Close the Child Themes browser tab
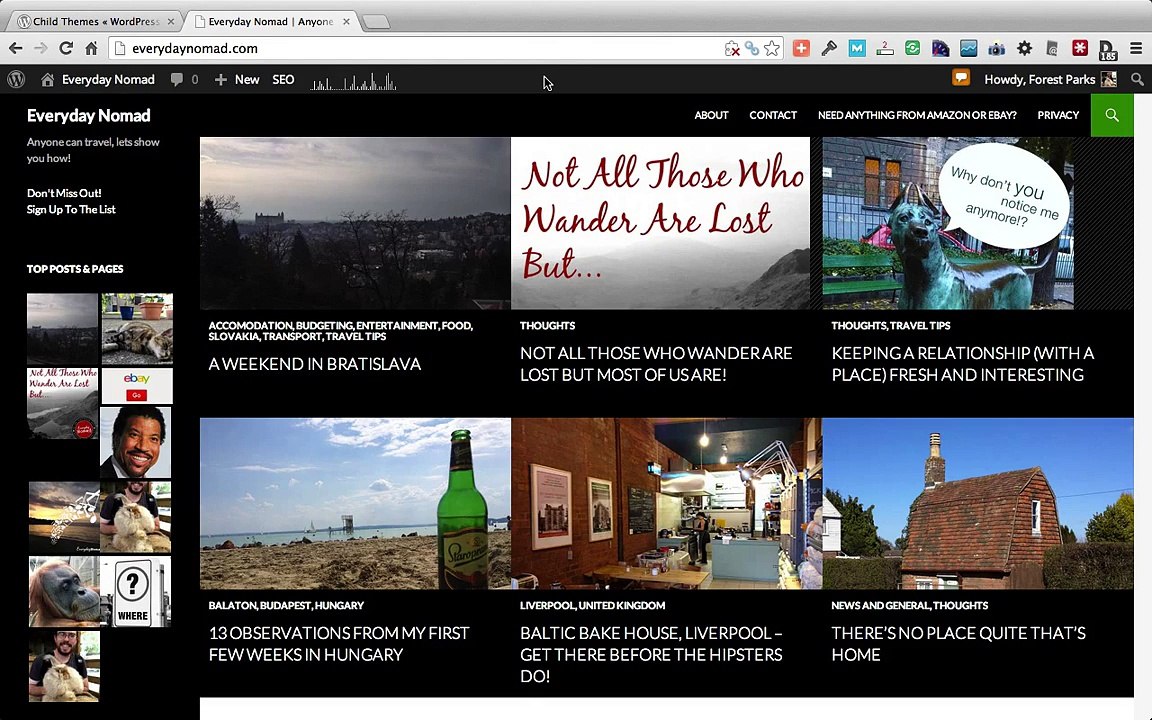 170,21
